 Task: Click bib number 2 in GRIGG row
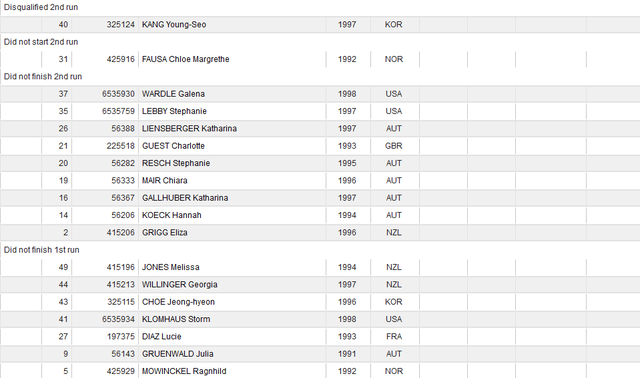[66, 233]
